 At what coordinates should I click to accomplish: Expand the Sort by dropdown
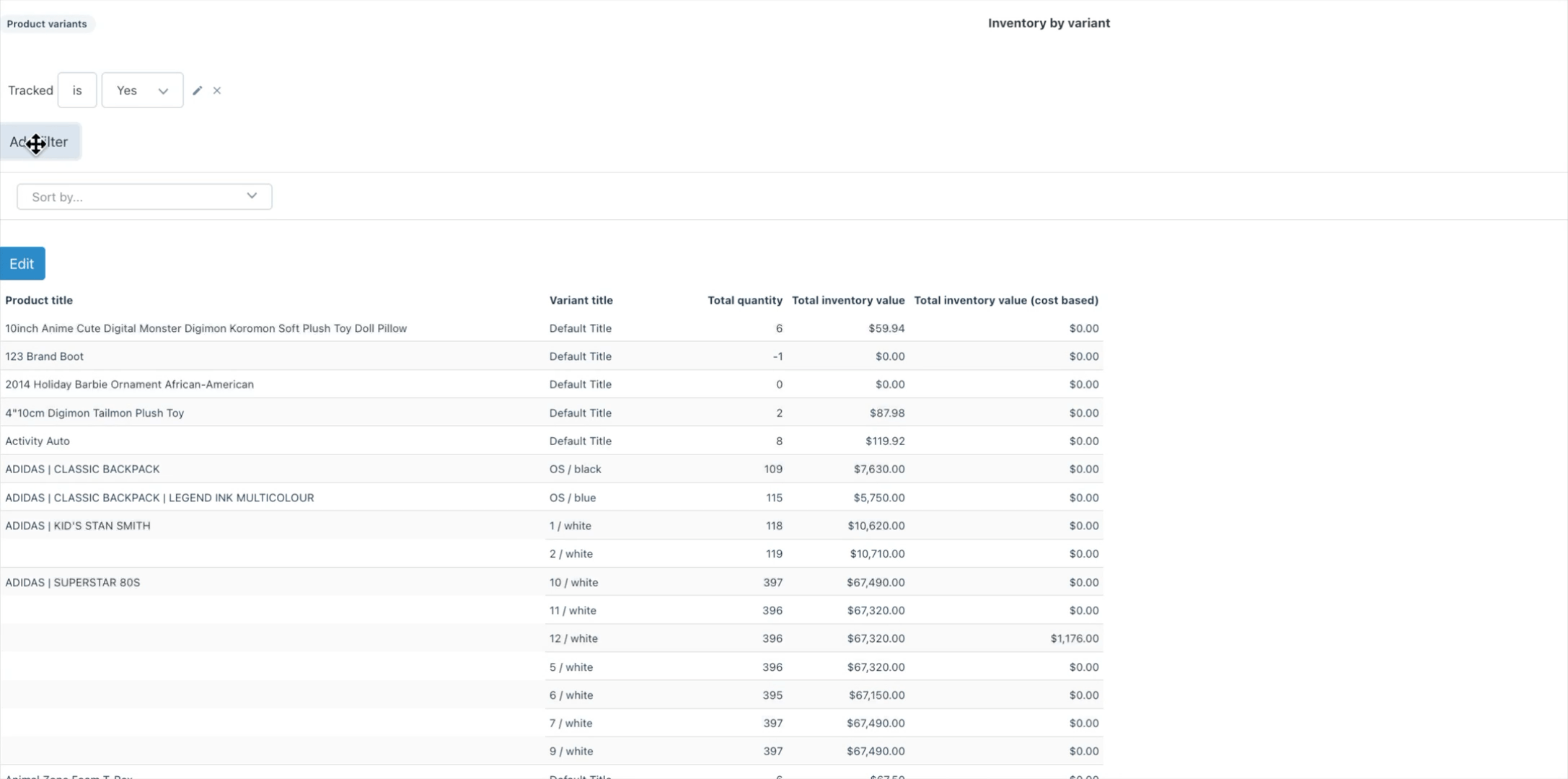coord(144,197)
